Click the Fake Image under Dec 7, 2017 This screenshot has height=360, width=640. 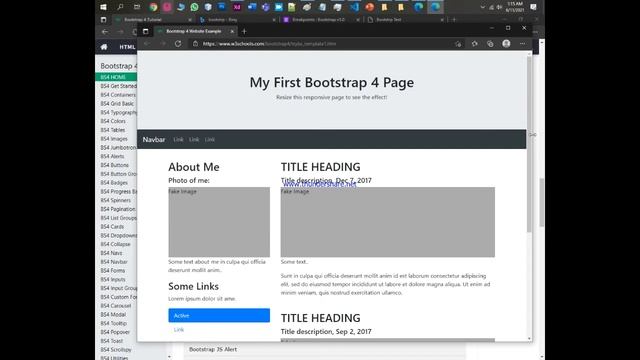388,222
